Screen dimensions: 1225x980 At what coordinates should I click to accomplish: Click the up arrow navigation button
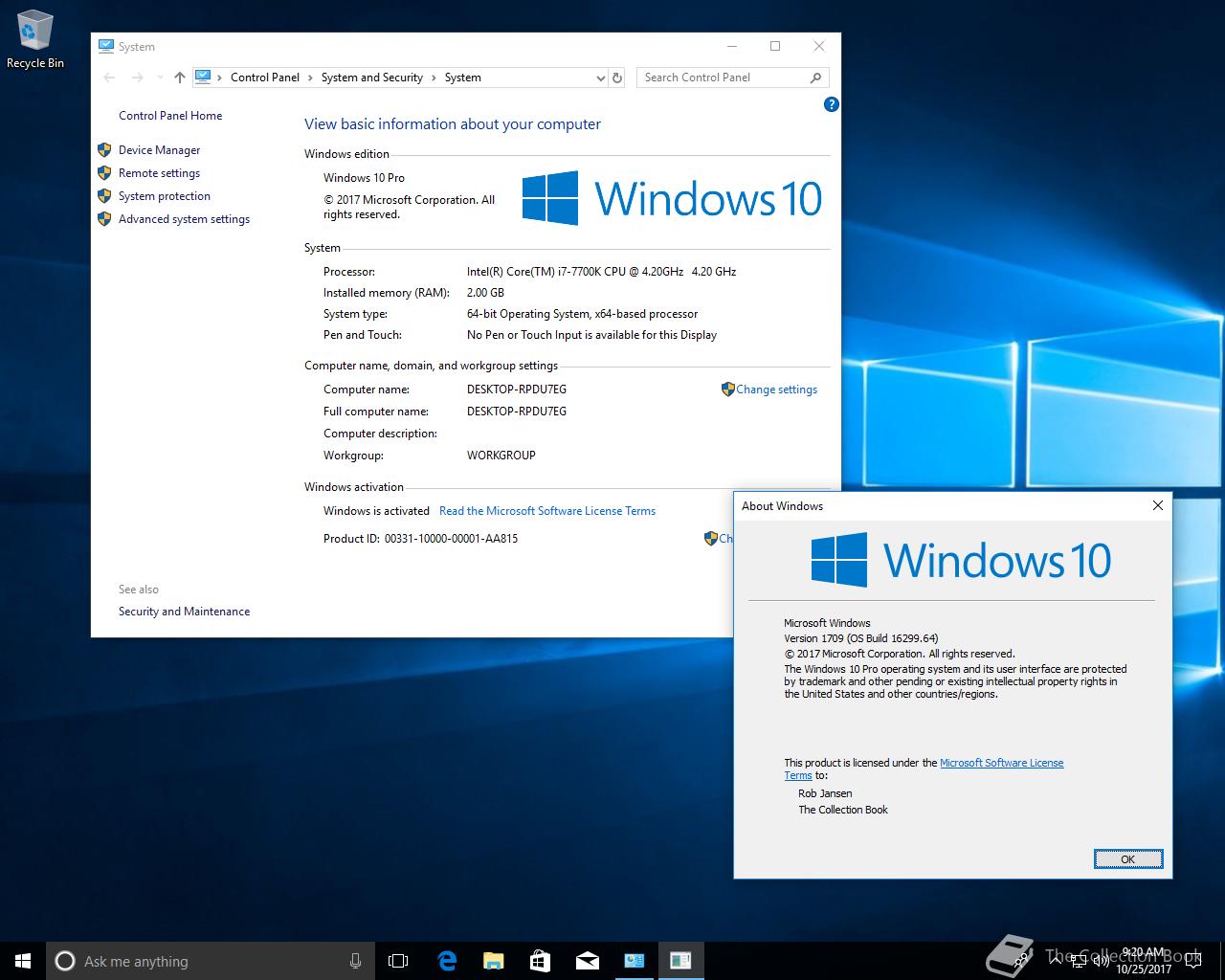179,78
